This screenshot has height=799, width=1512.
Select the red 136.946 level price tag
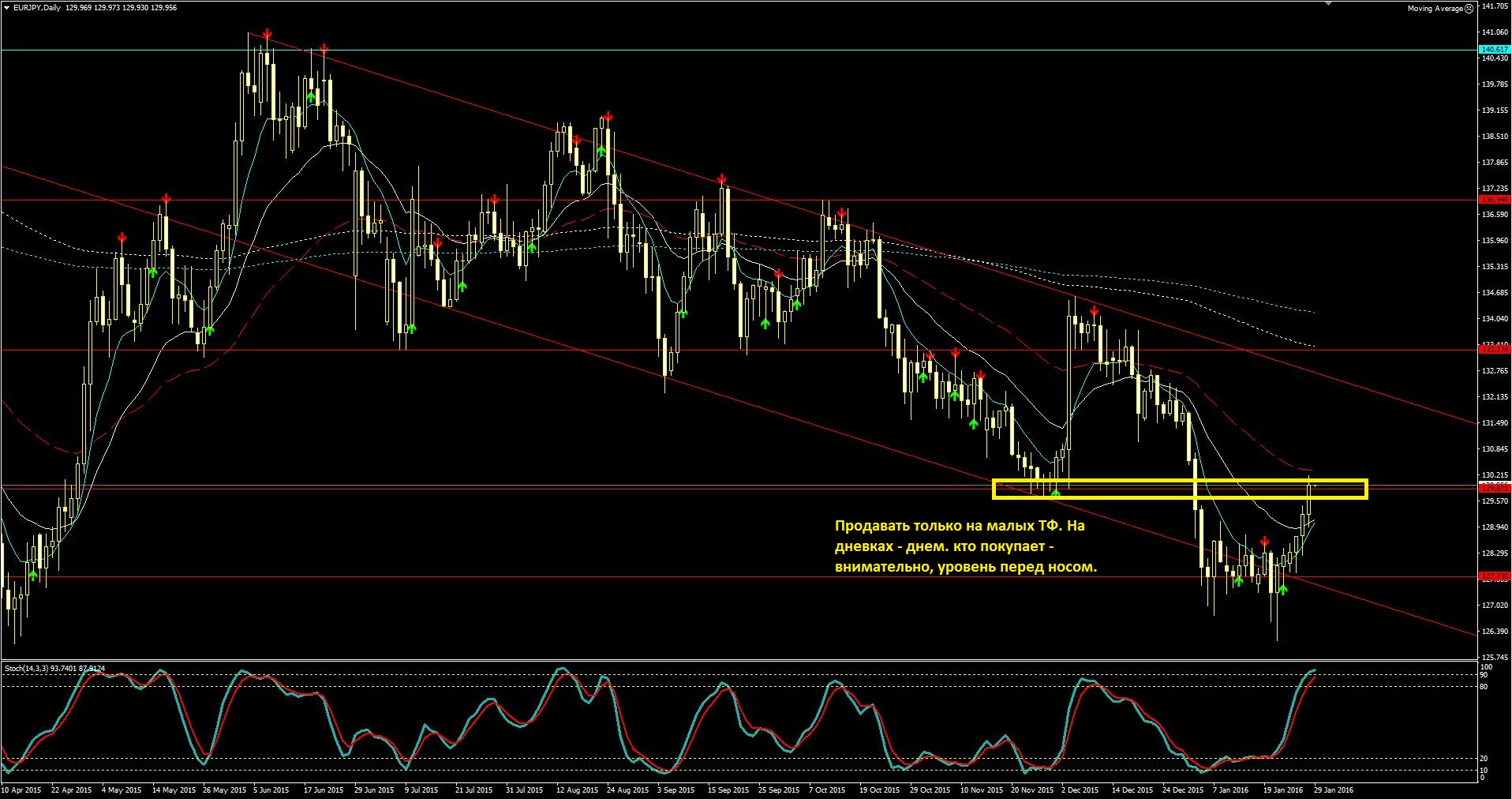[x=1495, y=200]
